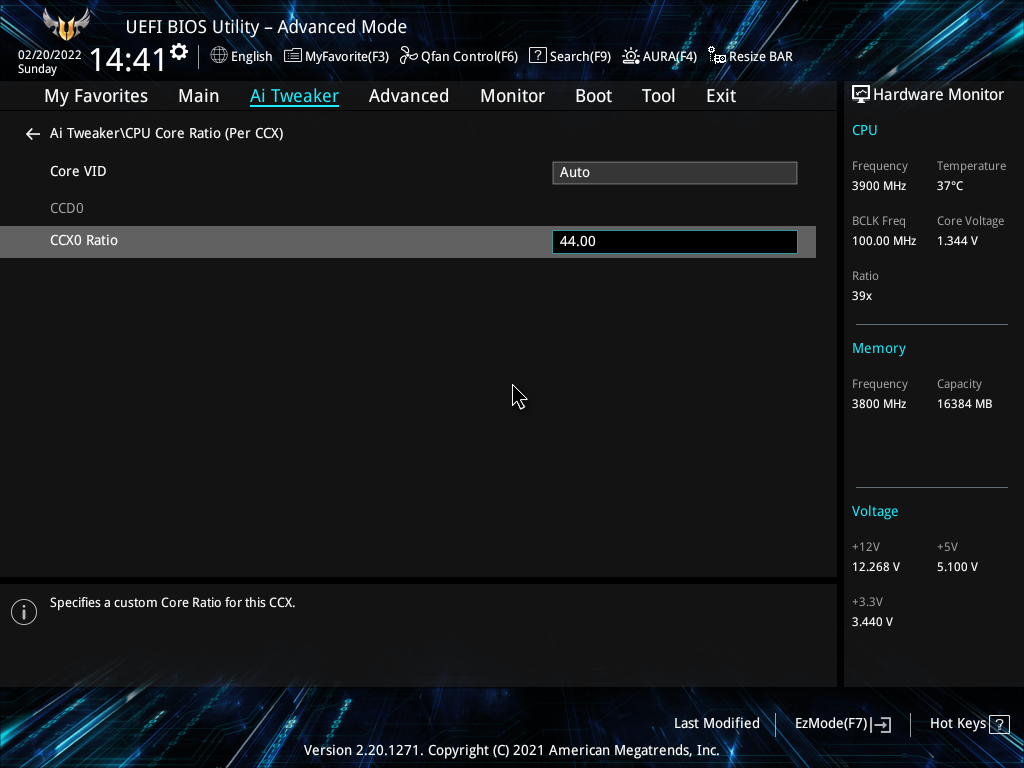Switch to the Monitor tab
This screenshot has width=1024, height=768.
pos(513,96)
